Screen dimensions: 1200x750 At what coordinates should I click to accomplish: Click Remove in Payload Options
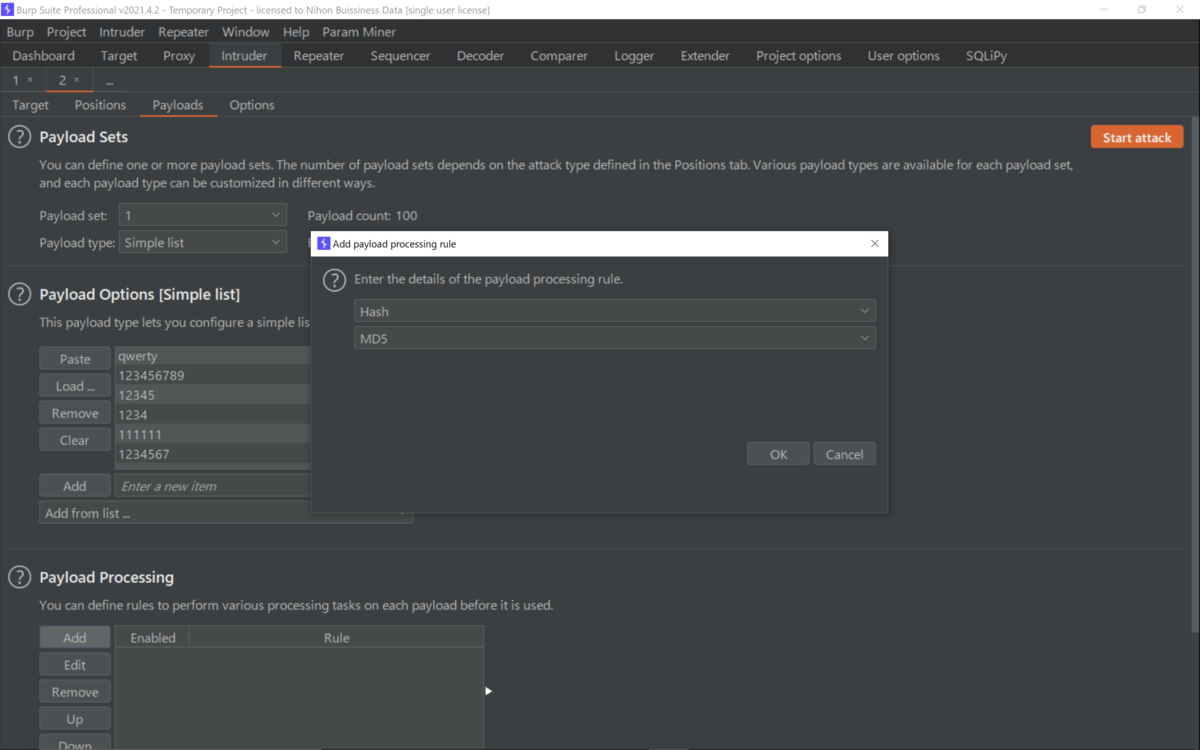tap(75, 413)
